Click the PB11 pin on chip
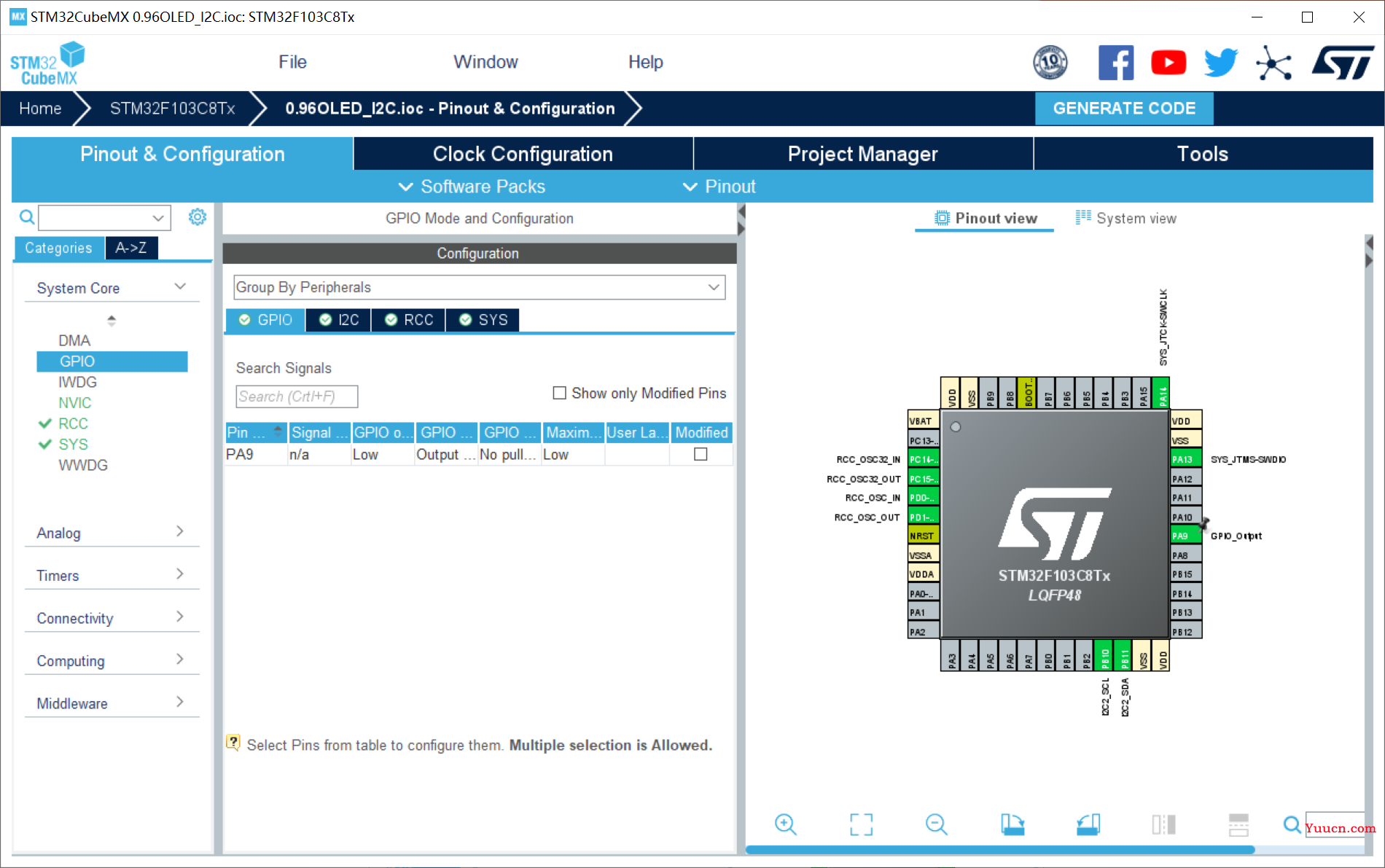This screenshot has width=1385, height=868. (1123, 655)
